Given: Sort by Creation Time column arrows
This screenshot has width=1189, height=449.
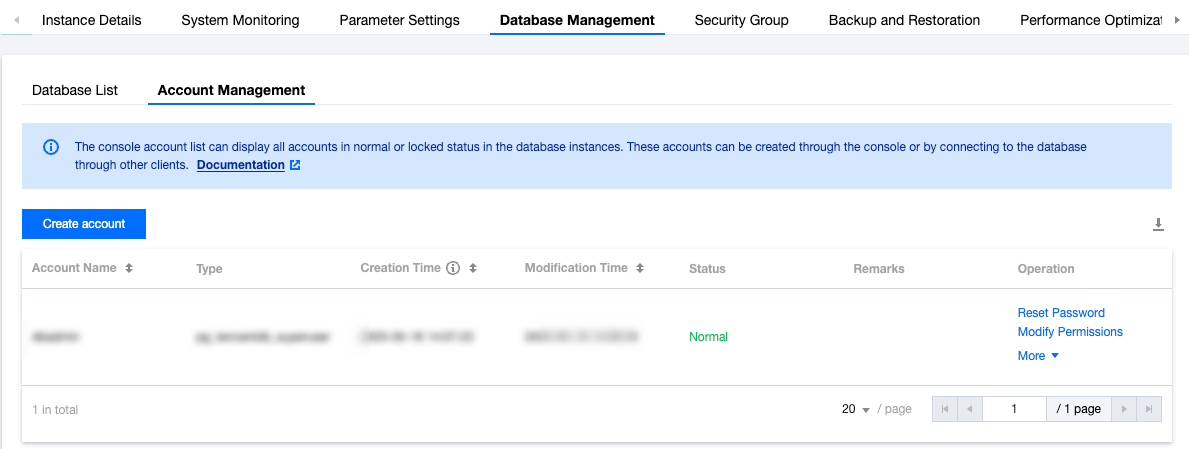Looking at the screenshot, I should point(473,269).
